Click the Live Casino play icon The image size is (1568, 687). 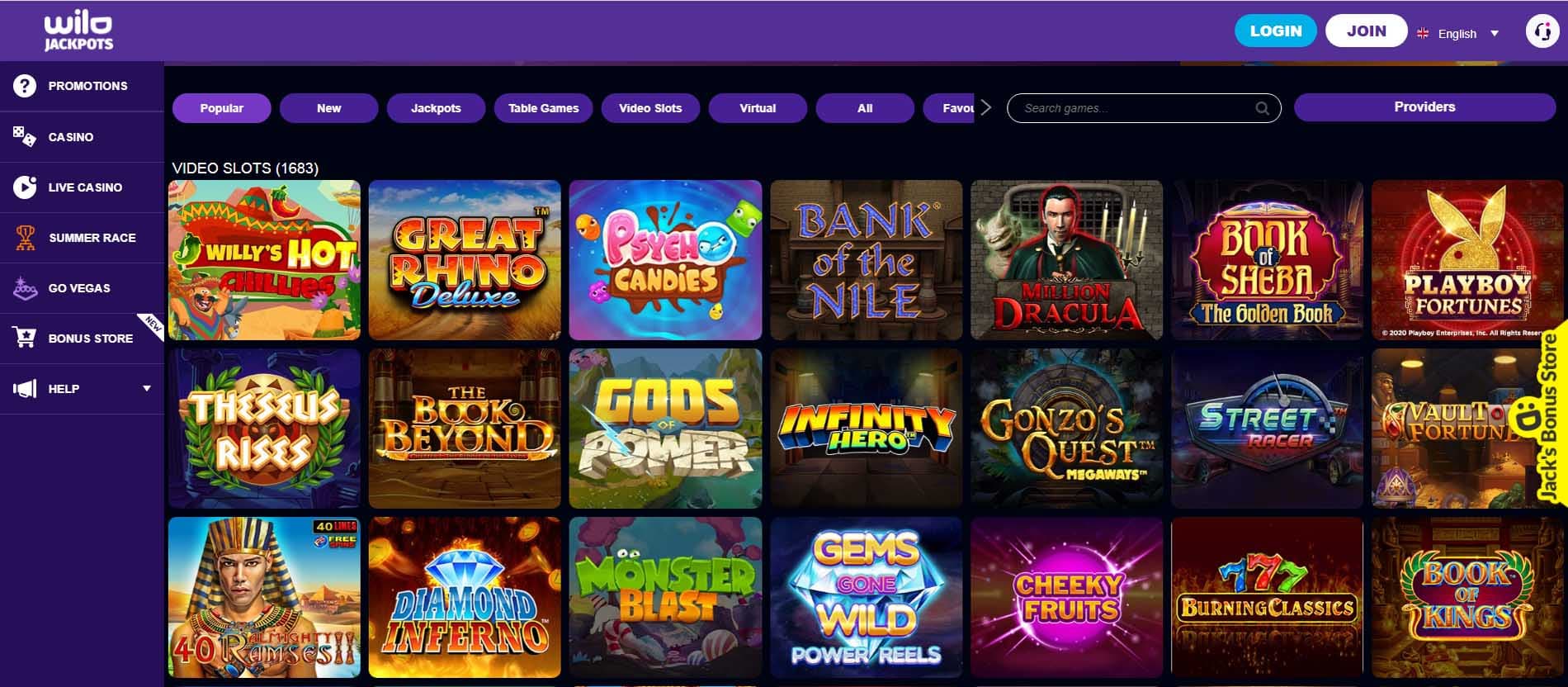point(25,187)
